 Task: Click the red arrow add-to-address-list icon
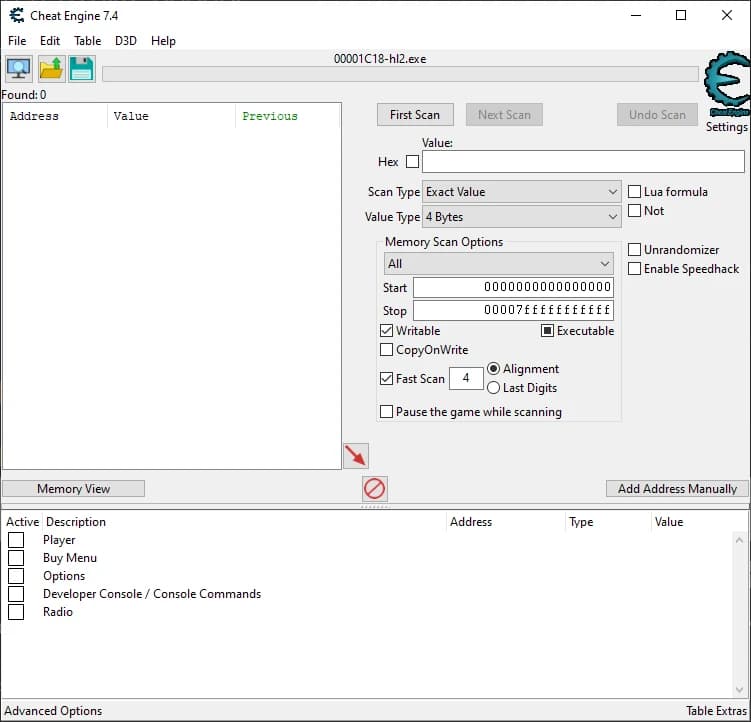coord(356,456)
